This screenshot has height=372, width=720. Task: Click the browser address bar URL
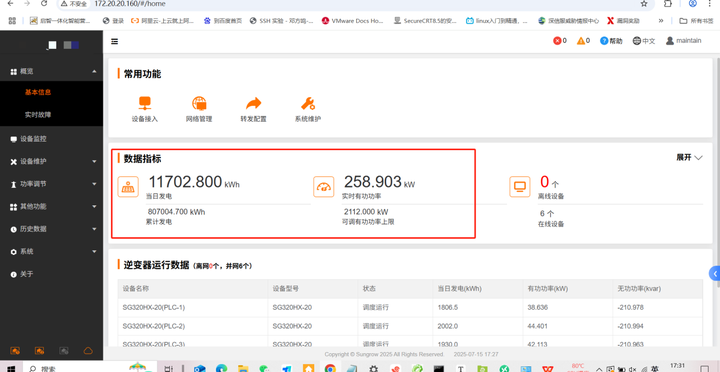click(x=130, y=4)
